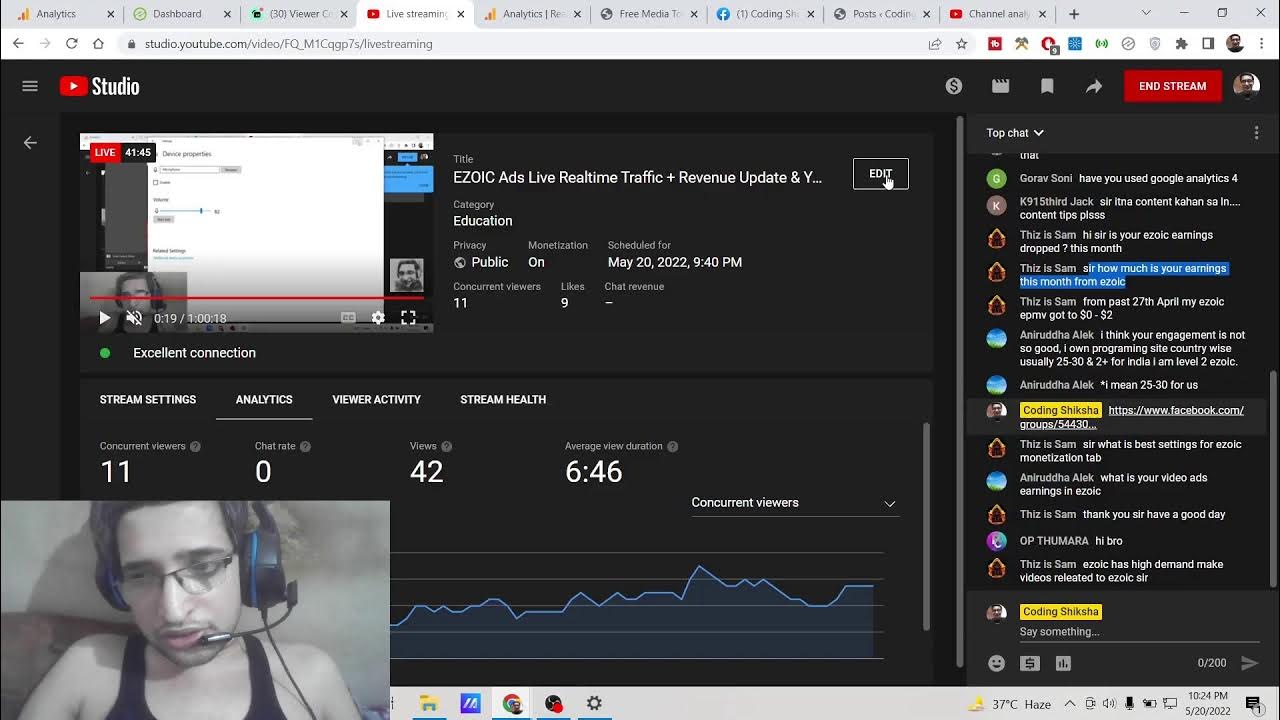Toggle closed captions on preview player
This screenshot has width=1280, height=720.
(x=348, y=318)
